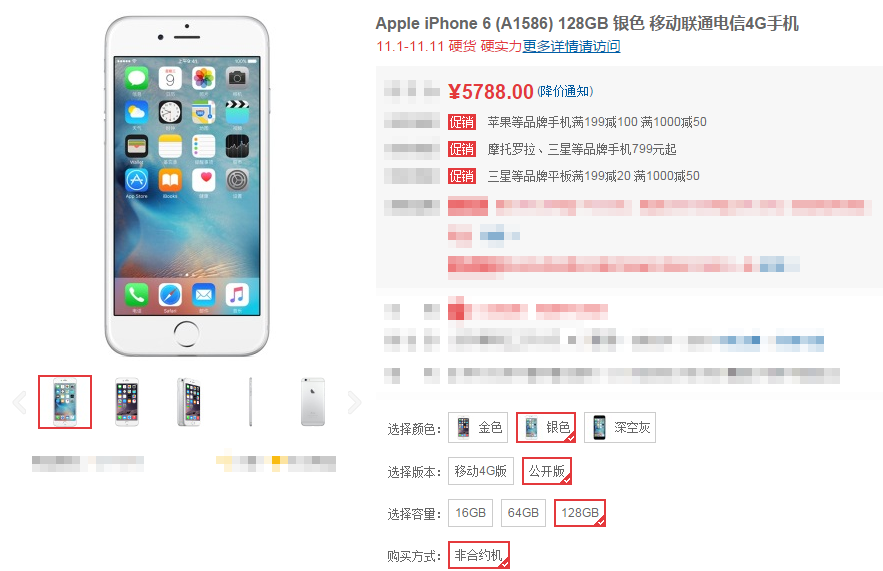Pick the 128GB capacity
The width and height of the screenshot is (883, 571).
click(580, 513)
